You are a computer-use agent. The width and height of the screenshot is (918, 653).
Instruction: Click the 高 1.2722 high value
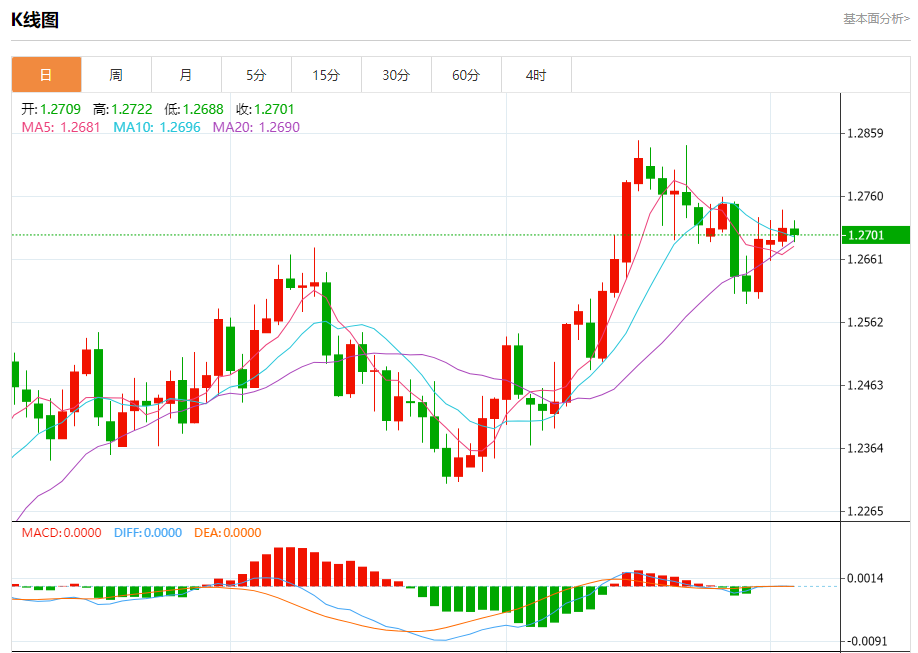(122, 109)
